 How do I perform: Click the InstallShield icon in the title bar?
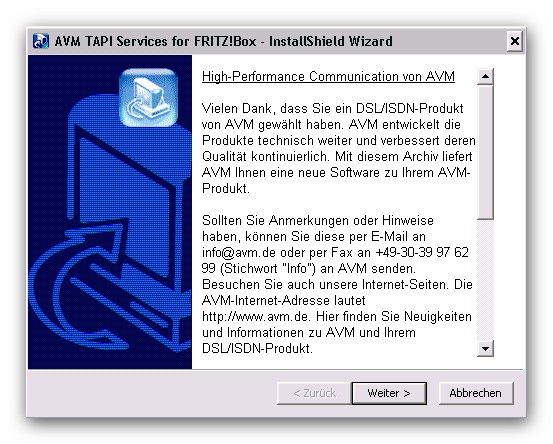click(40, 41)
